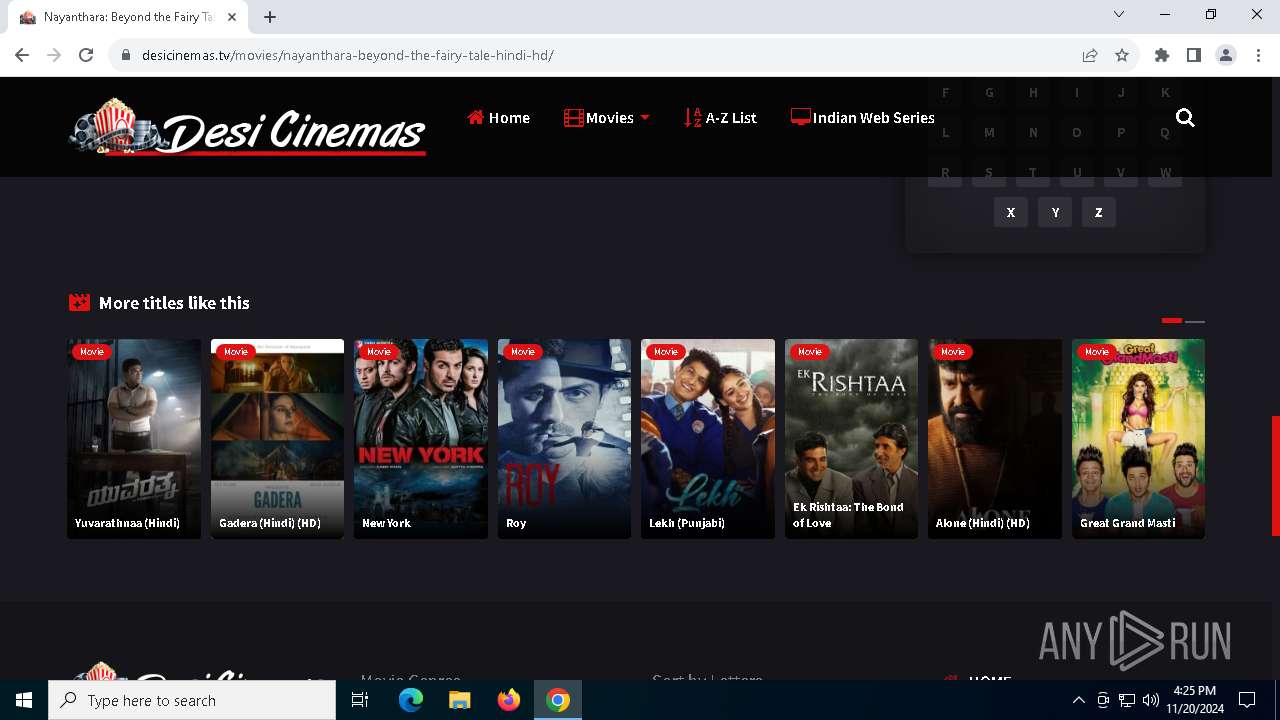Open File Explorer from taskbar

[x=459, y=700]
